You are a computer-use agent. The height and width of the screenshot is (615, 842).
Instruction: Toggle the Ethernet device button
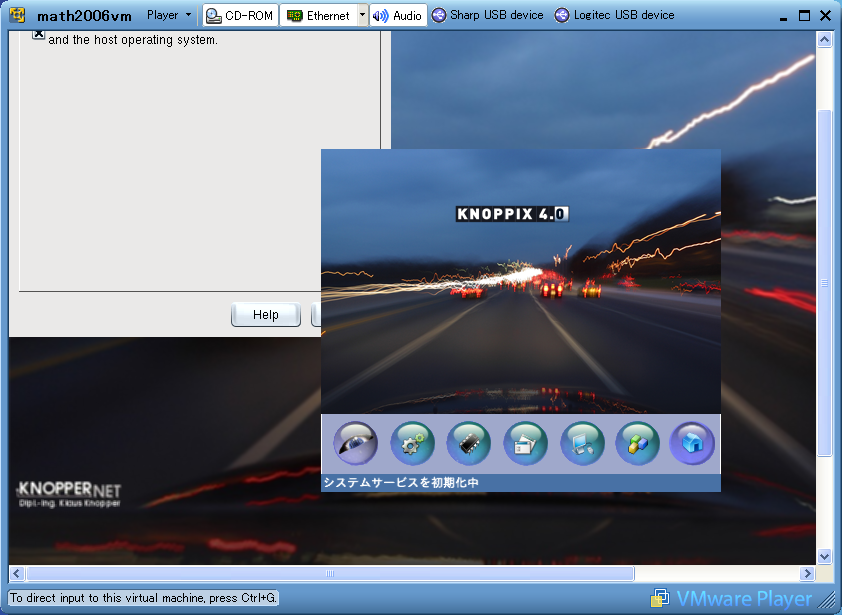[x=318, y=15]
